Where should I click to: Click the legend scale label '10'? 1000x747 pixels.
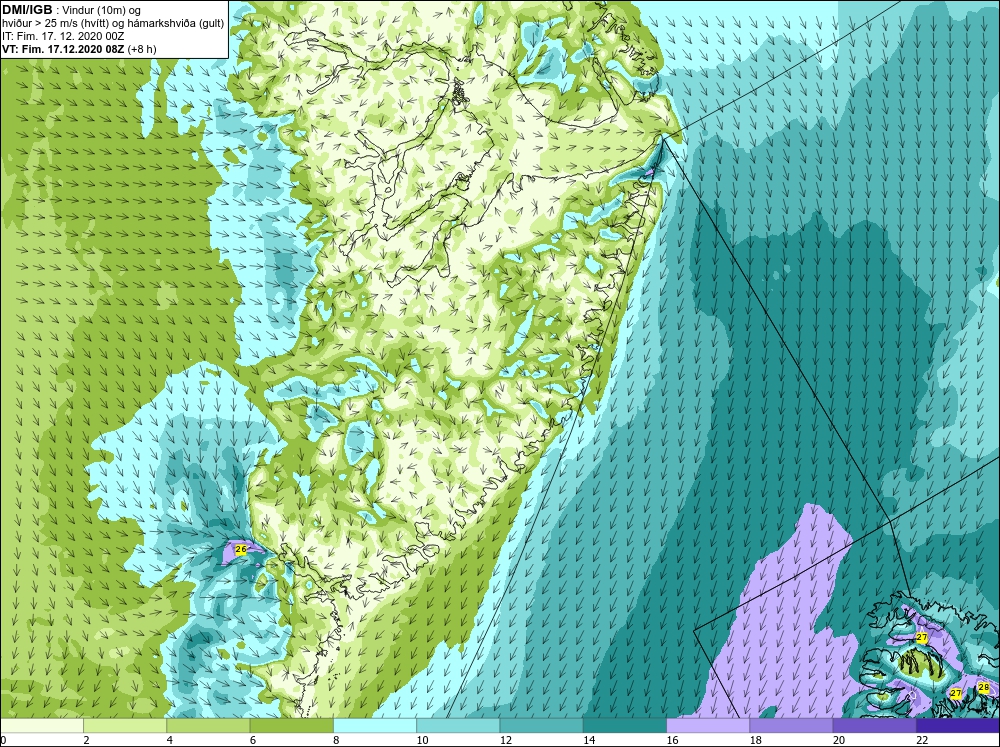click(422, 740)
